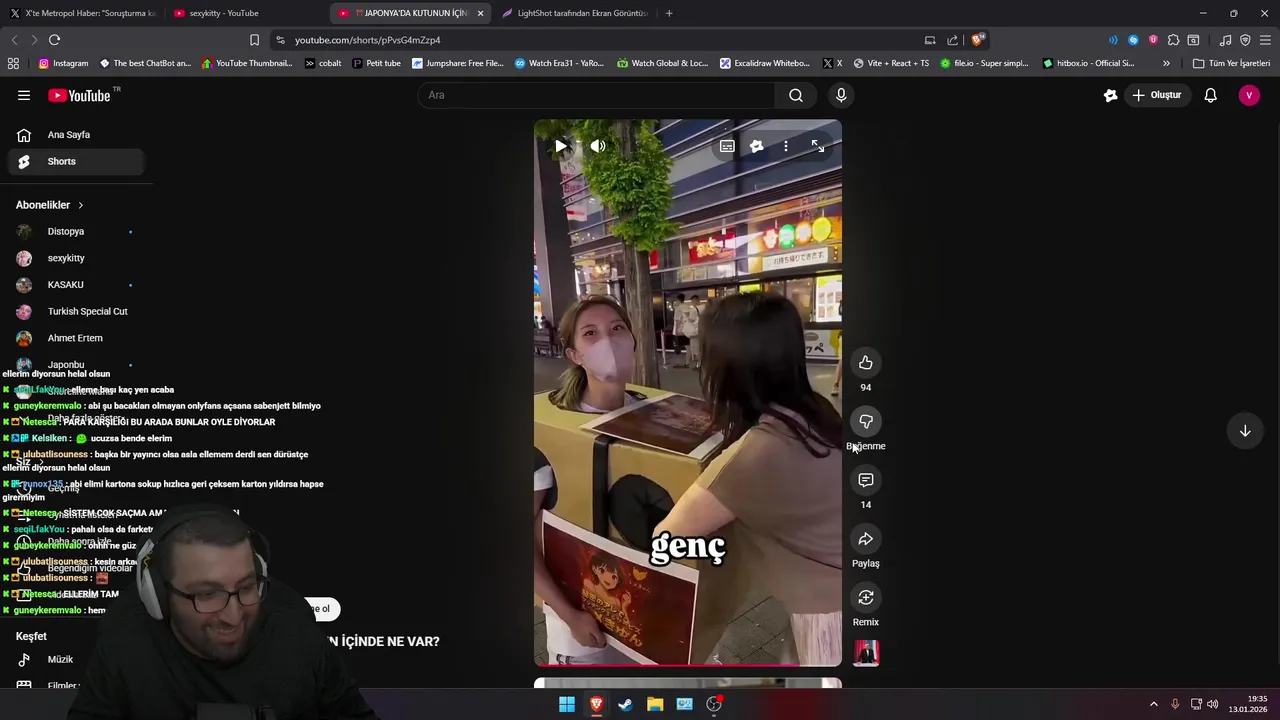Image resolution: width=1280 pixels, height=720 pixels.
Task: Open the cobalt bookmark
Action: (323, 63)
